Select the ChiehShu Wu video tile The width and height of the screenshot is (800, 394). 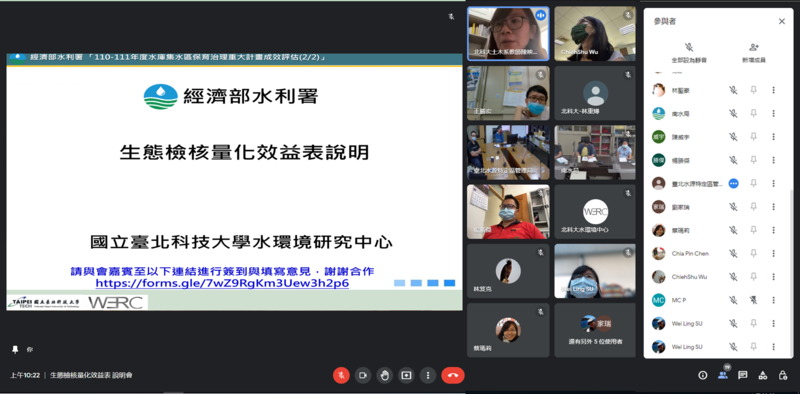point(595,34)
